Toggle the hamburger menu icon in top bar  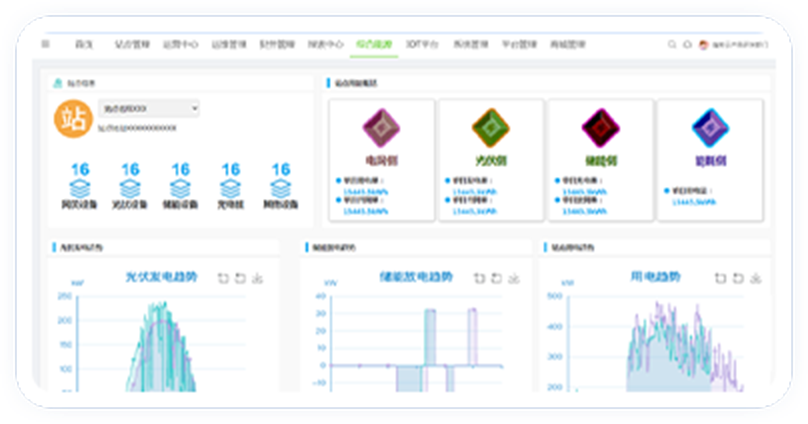[45, 44]
